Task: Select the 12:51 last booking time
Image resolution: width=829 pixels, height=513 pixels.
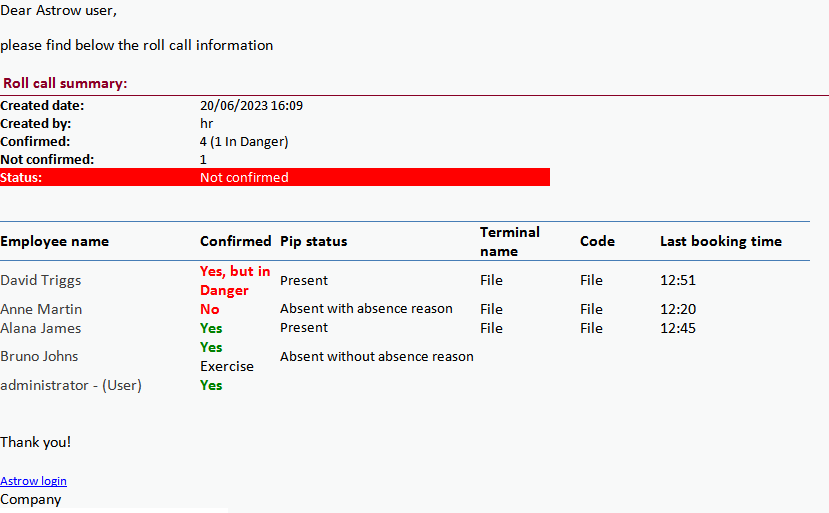Action: (677, 280)
